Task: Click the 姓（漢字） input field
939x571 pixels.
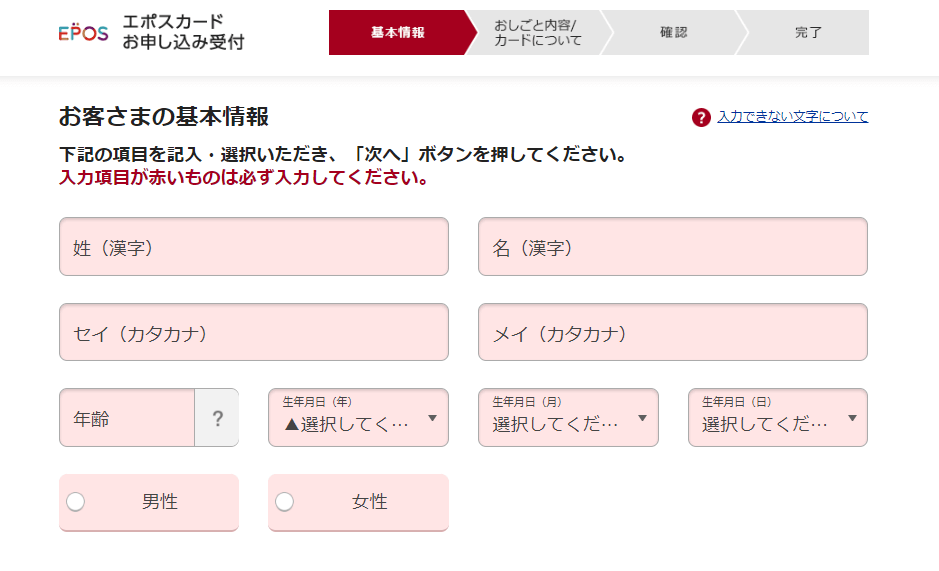Action: (x=254, y=247)
